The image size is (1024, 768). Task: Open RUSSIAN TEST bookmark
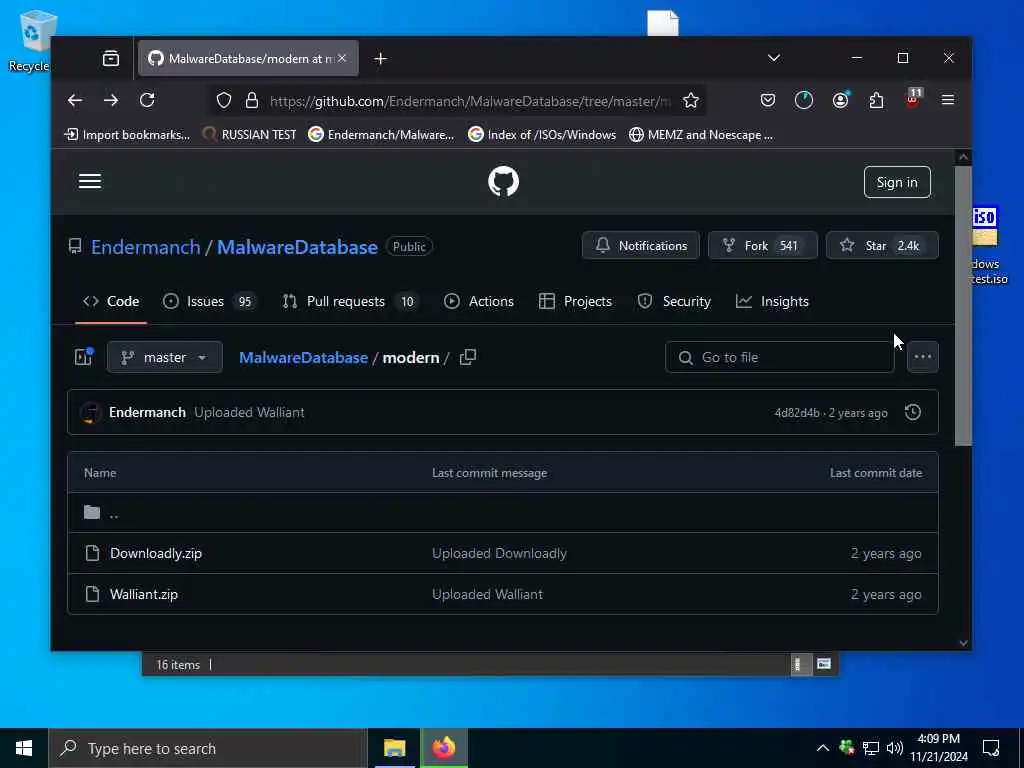tap(249, 135)
